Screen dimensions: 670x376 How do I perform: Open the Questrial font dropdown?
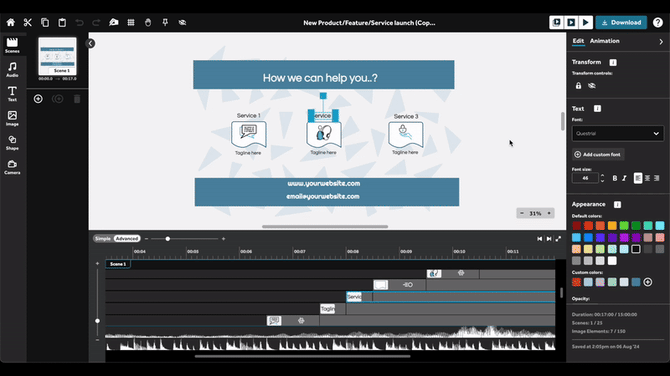pyautogui.click(x=618, y=133)
